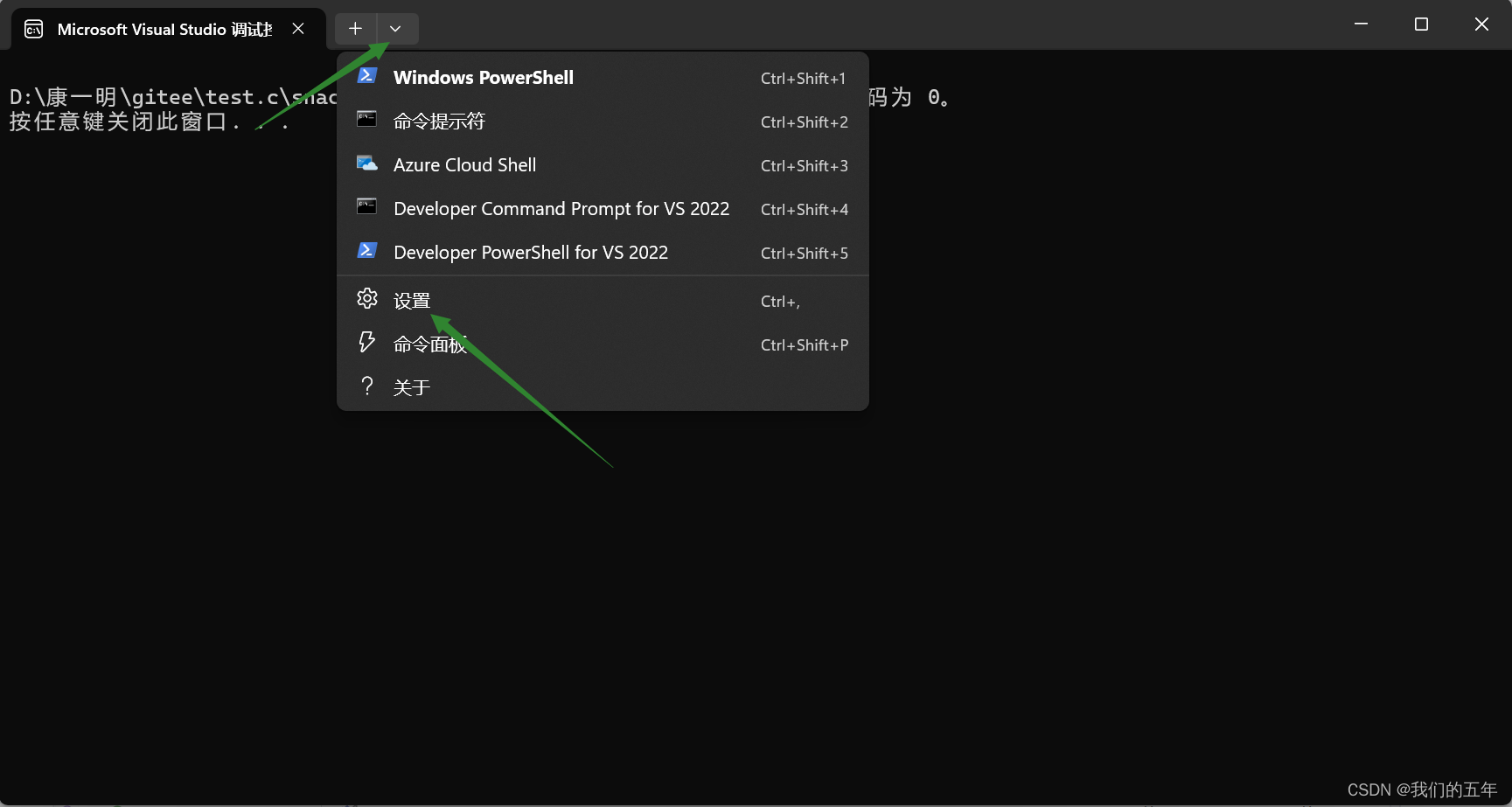Click the command palette lightning icon

[x=367, y=342]
